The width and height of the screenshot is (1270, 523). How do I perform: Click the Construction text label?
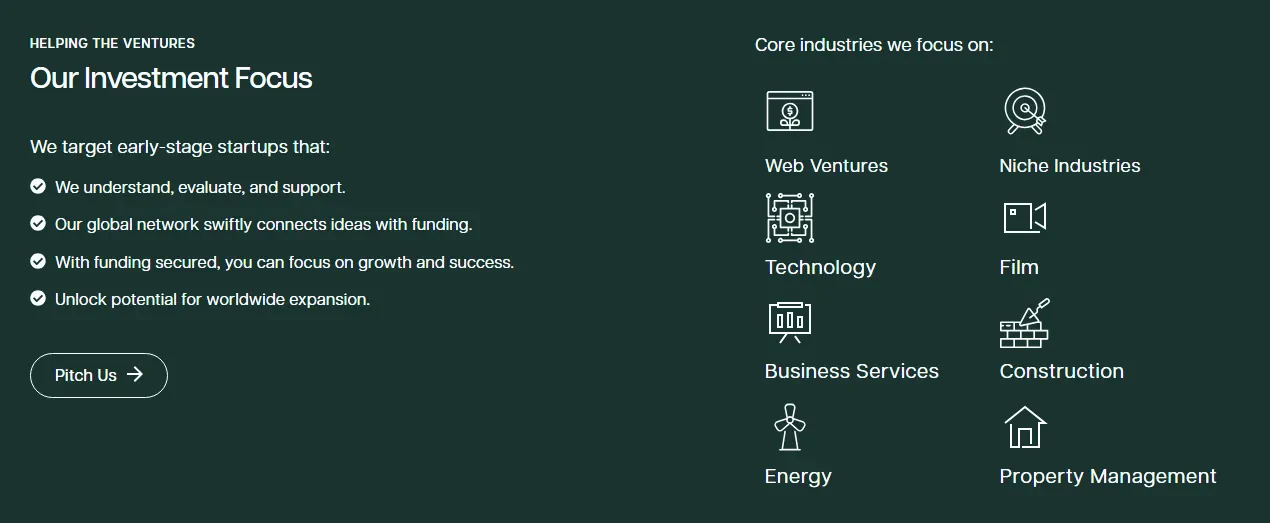pyautogui.click(x=1062, y=371)
